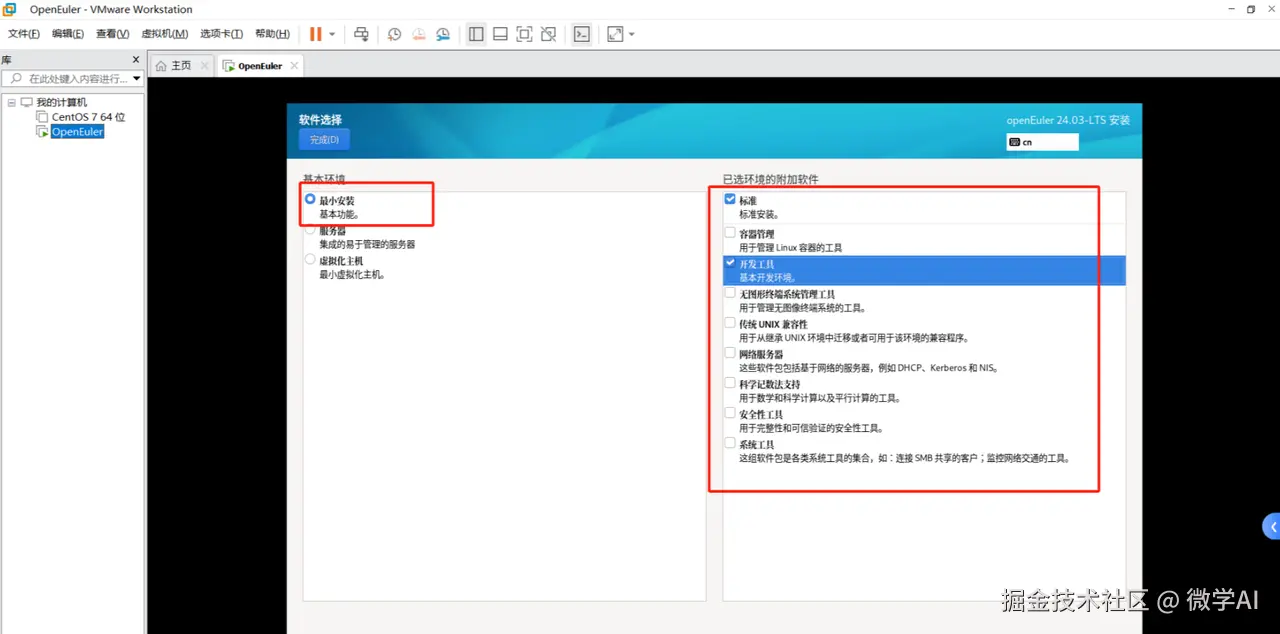Click the revert to snapshot icon

[419, 34]
